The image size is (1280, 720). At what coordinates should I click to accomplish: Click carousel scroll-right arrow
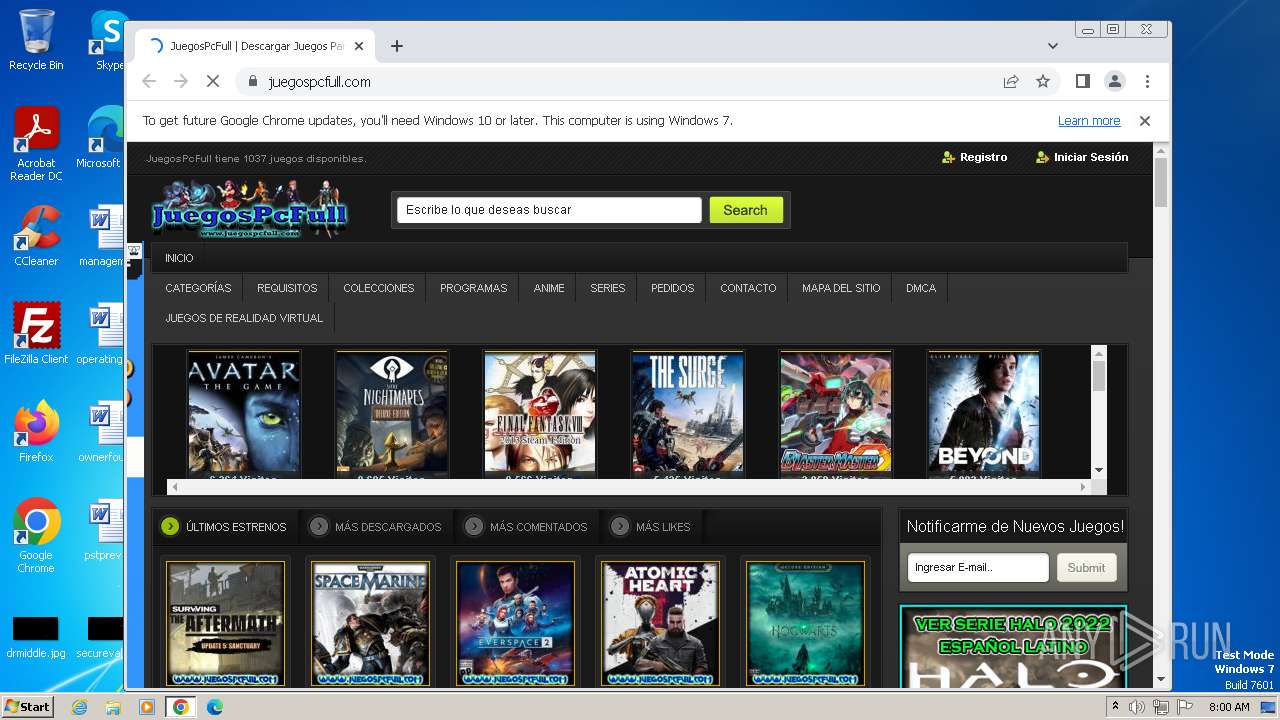[x=1083, y=487]
